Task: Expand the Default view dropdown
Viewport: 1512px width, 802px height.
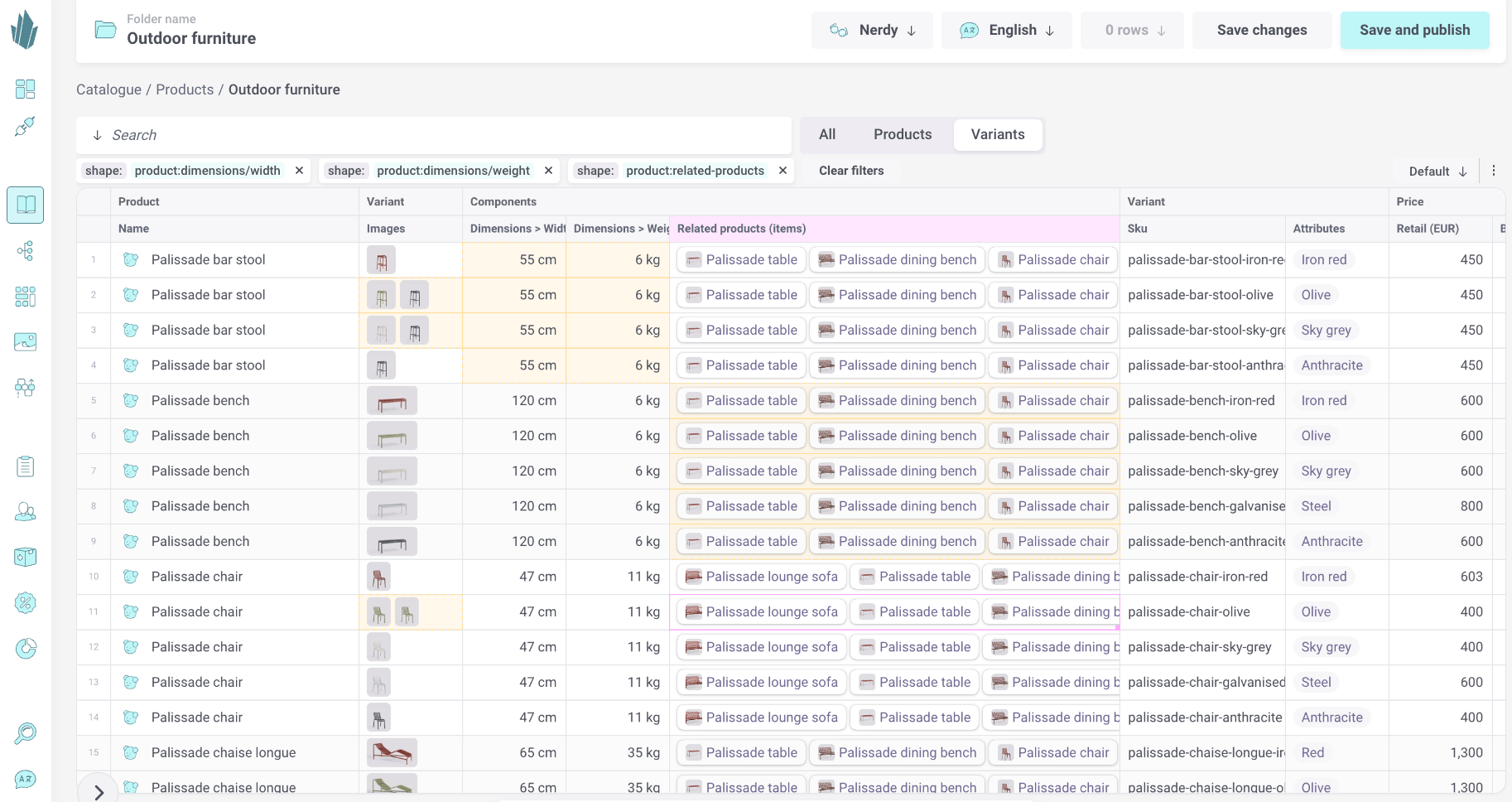Action: [1437, 172]
